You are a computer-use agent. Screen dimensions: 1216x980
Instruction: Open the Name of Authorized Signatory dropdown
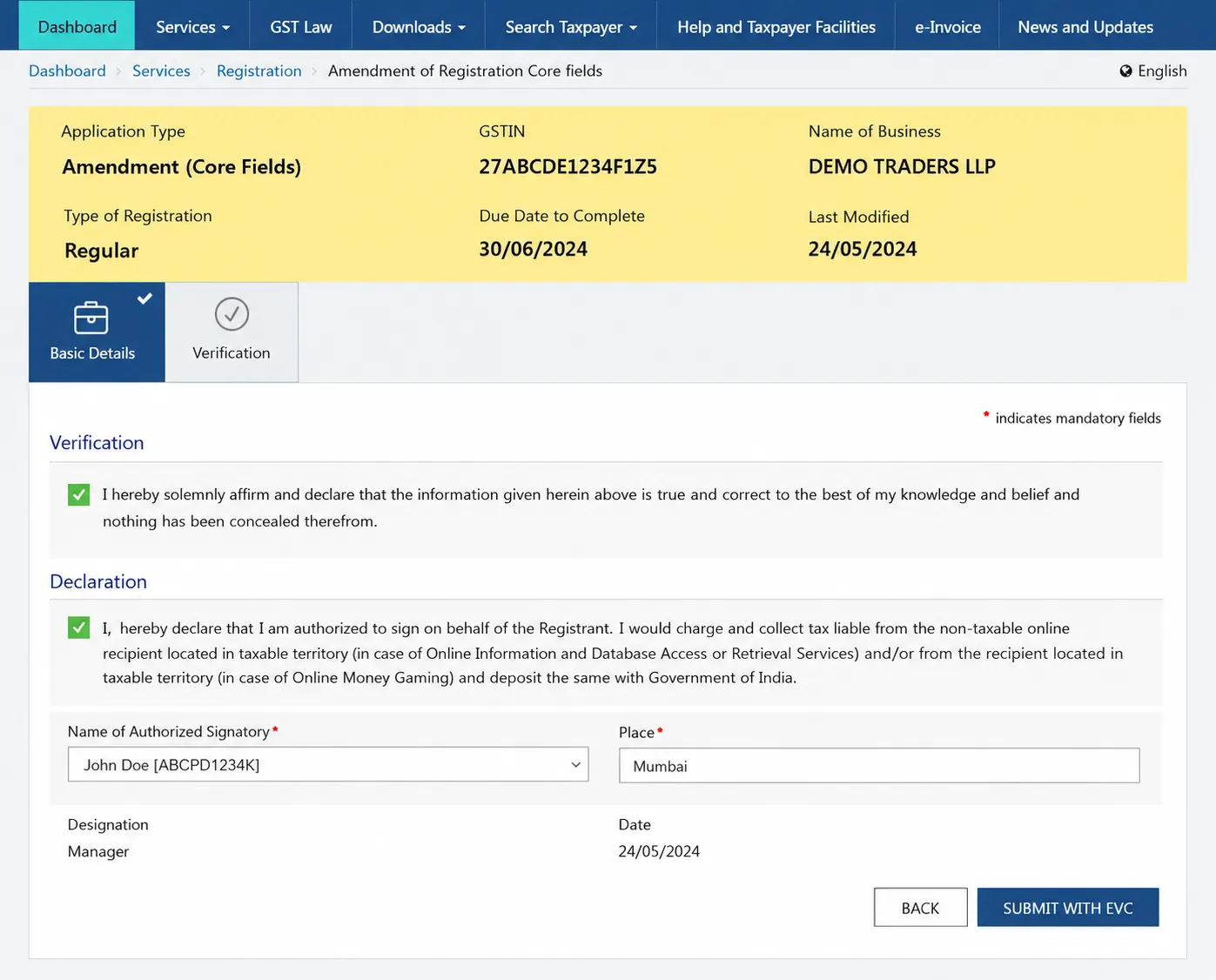tap(328, 764)
